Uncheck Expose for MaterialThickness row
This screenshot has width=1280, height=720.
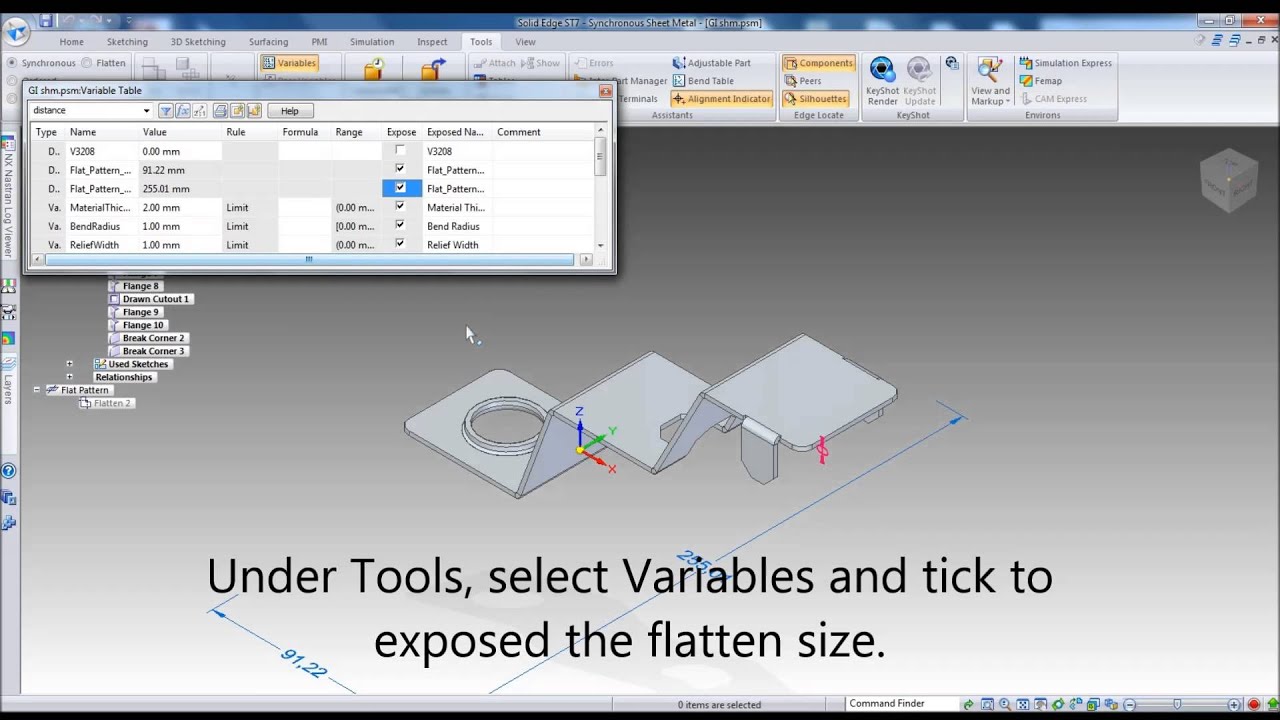point(400,207)
